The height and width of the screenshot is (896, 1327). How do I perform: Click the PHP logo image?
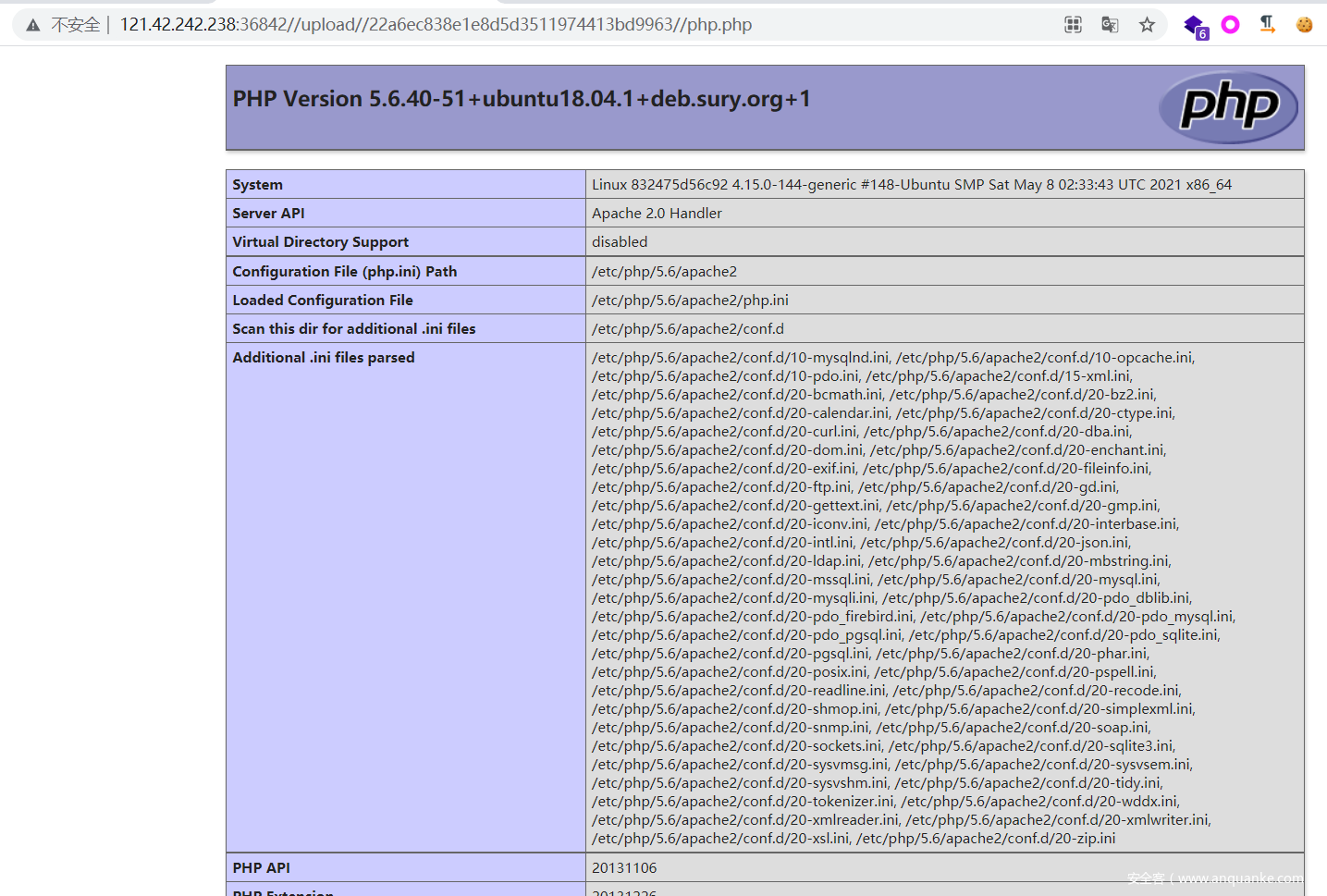tap(1228, 107)
